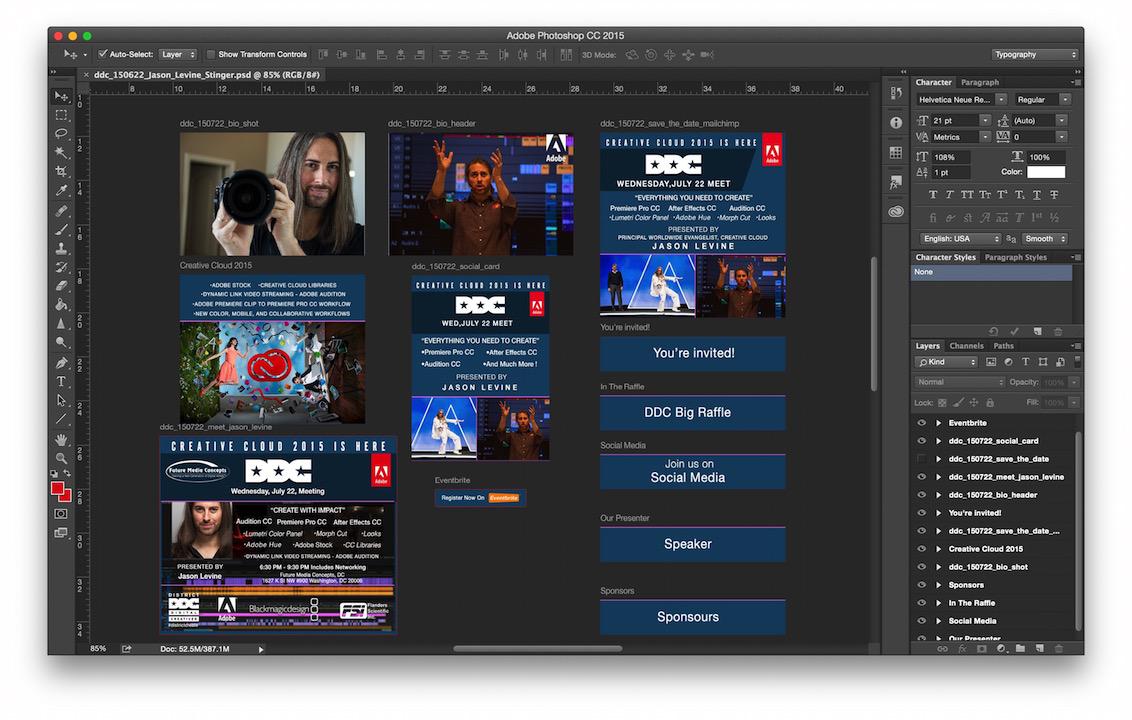Switch to the Paragraph tab
This screenshot has width=1132, height=720.
coord(981,82)
